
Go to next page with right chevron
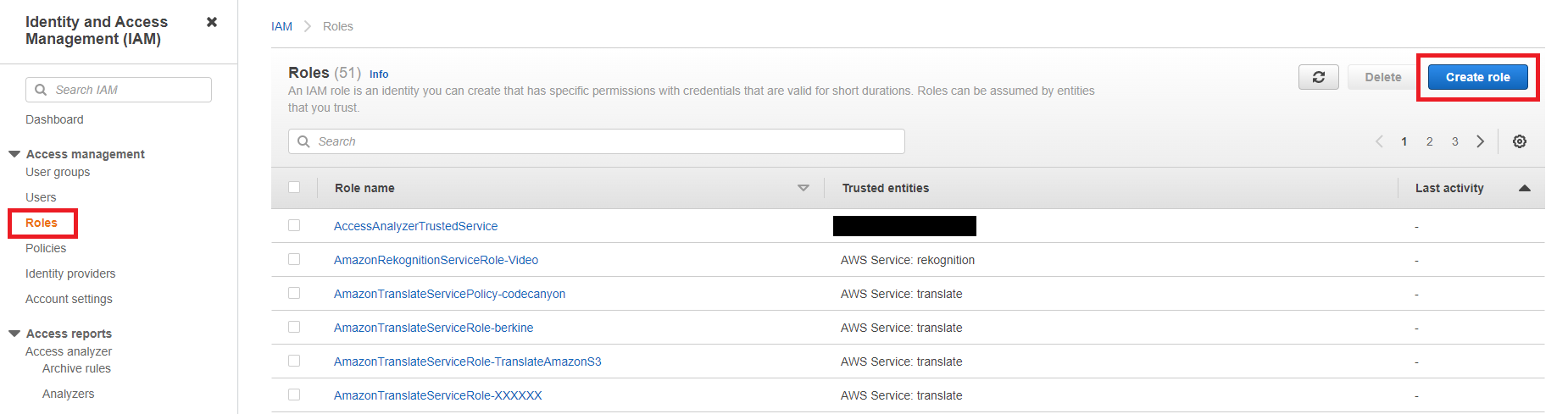1481,141
